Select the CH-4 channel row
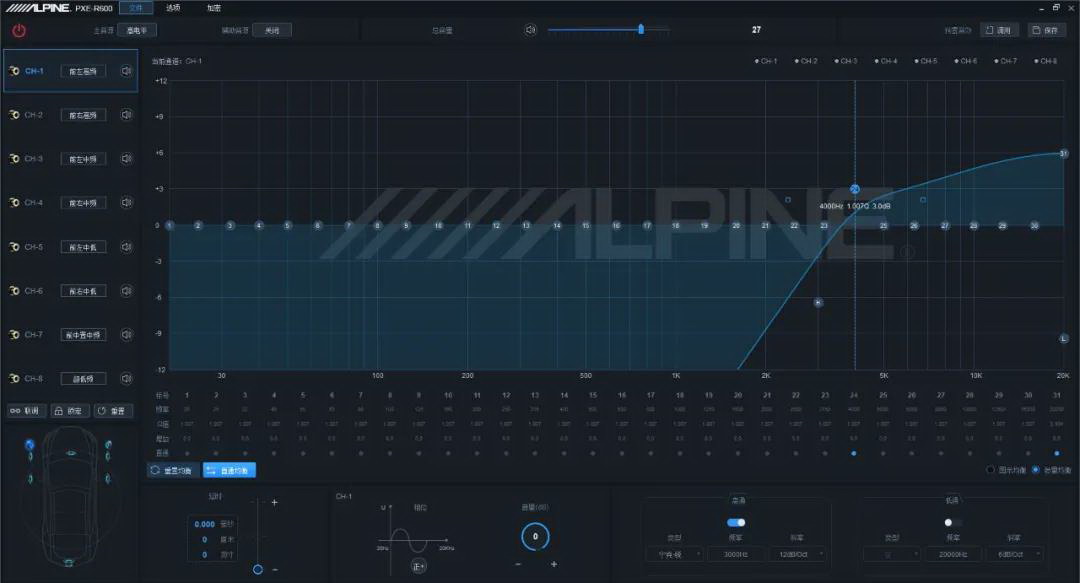The width and height of the screenshot is (1080, 583). [70, 203]
